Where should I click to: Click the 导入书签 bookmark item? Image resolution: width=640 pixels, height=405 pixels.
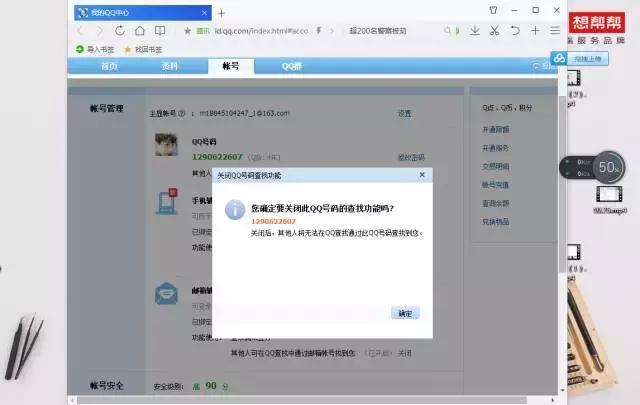(x=95, y=49)
